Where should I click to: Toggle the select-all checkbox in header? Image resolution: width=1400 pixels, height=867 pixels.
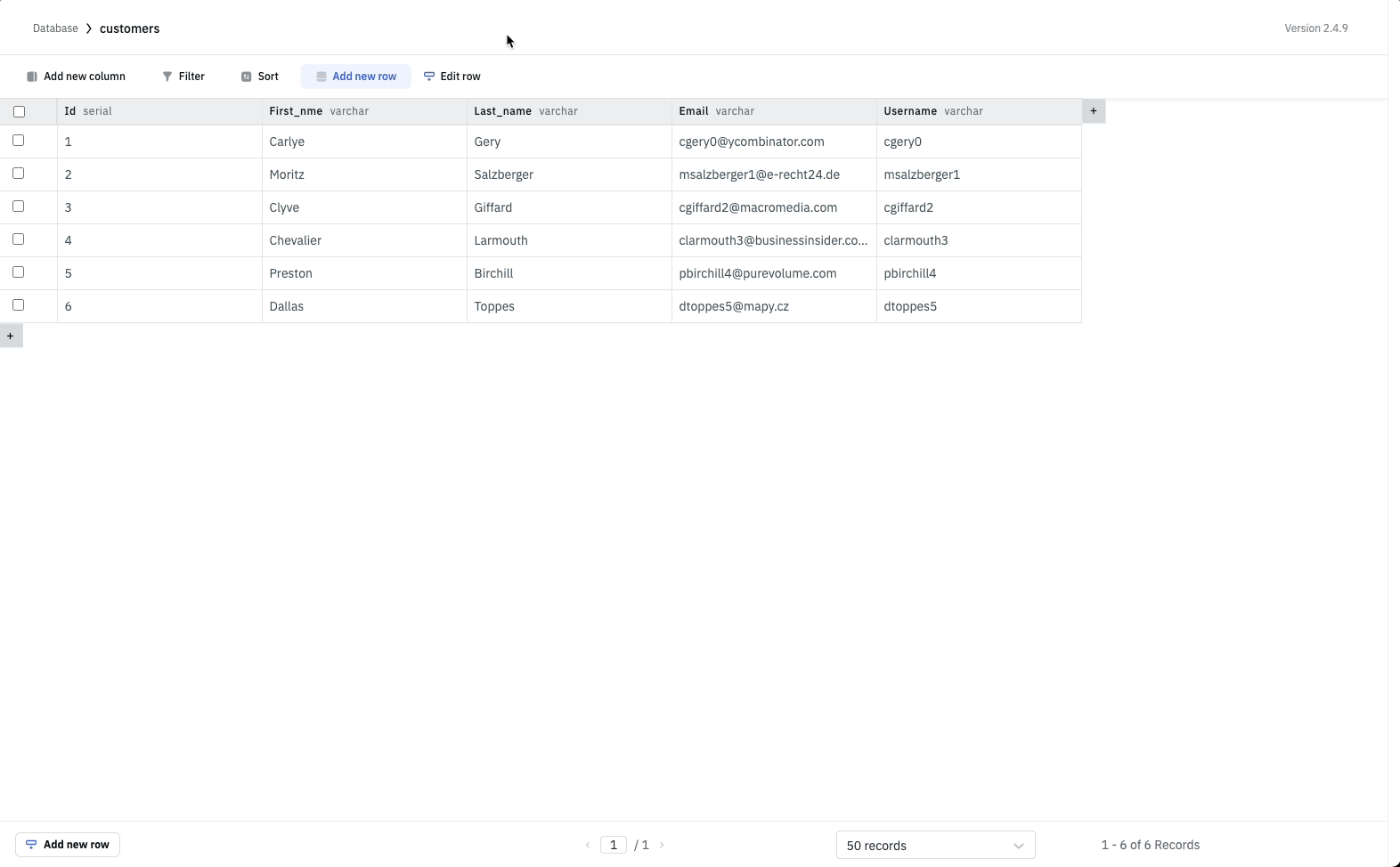(19, 111)
